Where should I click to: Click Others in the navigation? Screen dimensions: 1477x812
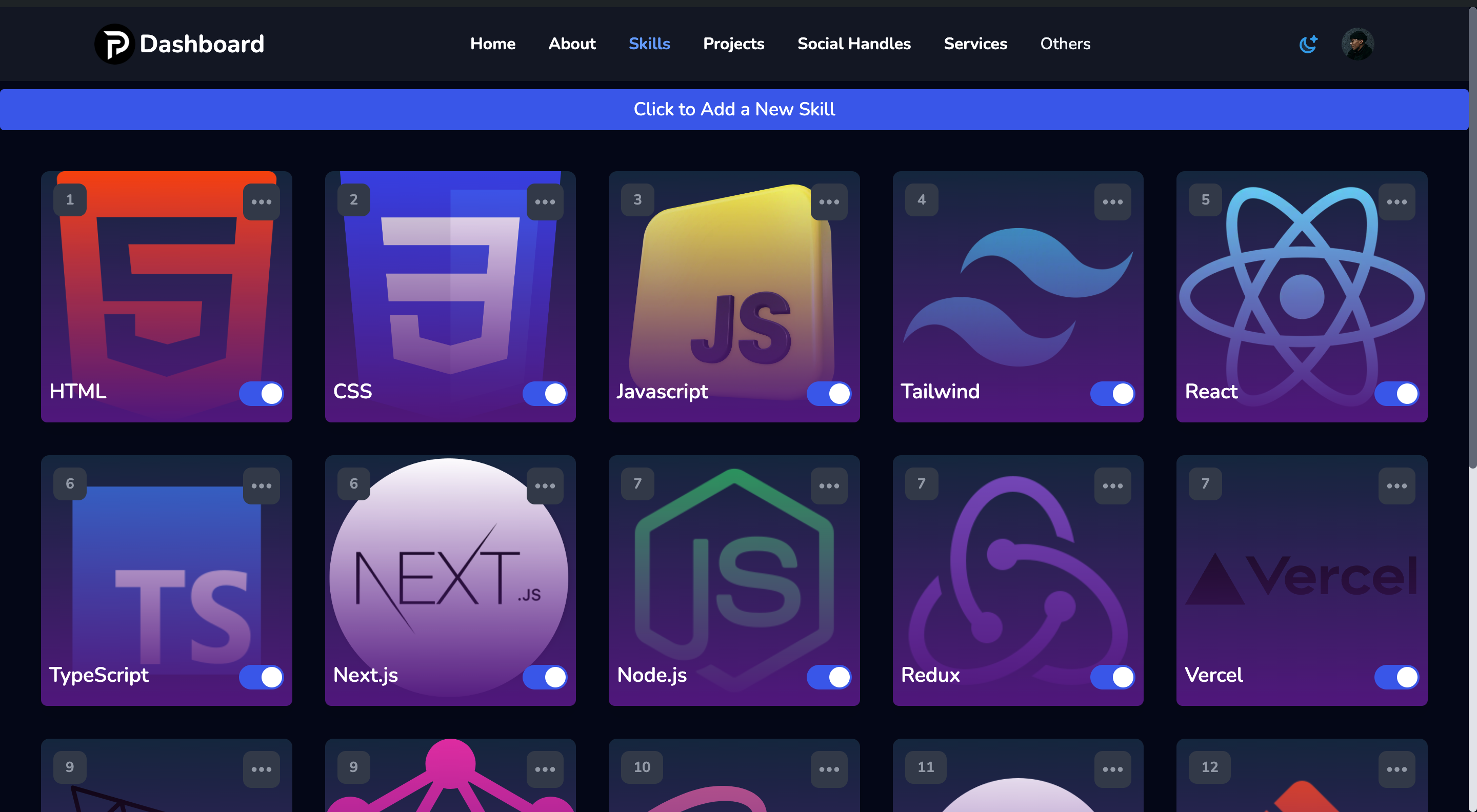(x=1065, y=44)
